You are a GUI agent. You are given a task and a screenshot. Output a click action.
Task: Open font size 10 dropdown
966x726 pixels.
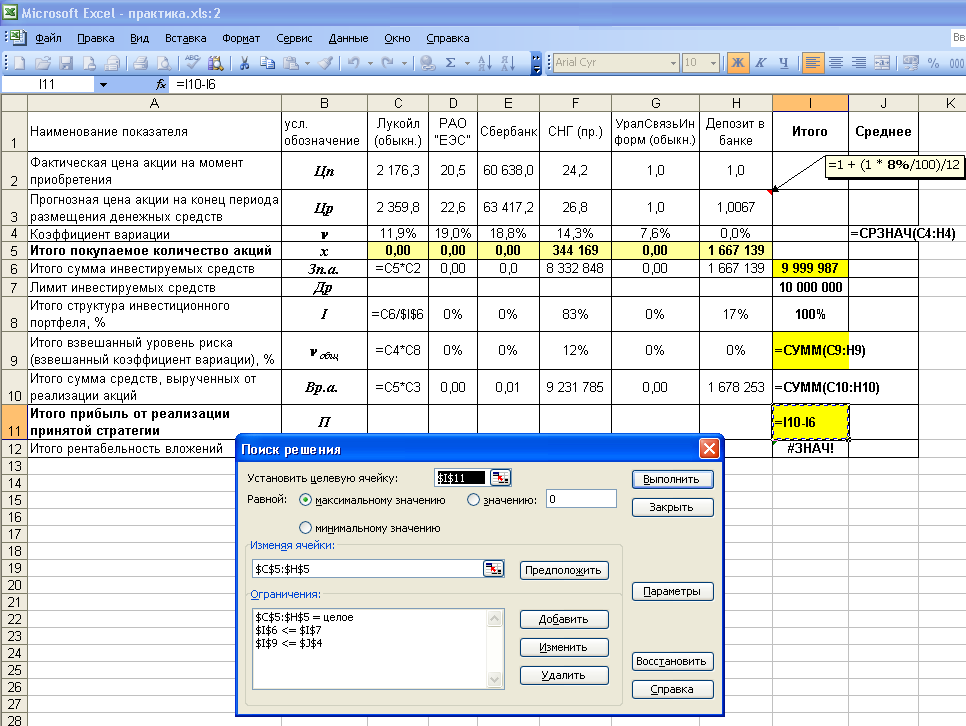click(713, 63)
